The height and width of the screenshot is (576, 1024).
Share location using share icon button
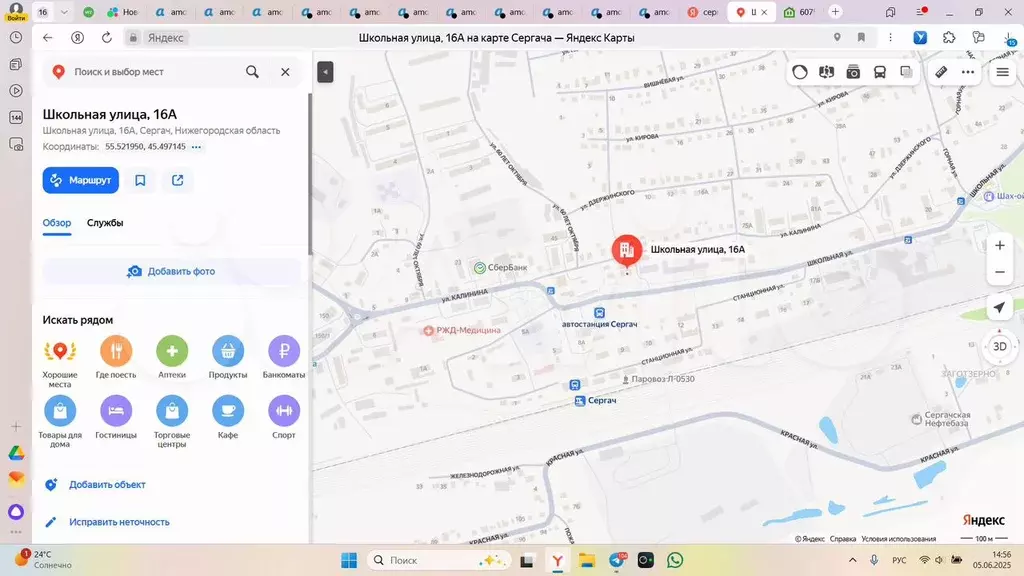tap(178, 180)
